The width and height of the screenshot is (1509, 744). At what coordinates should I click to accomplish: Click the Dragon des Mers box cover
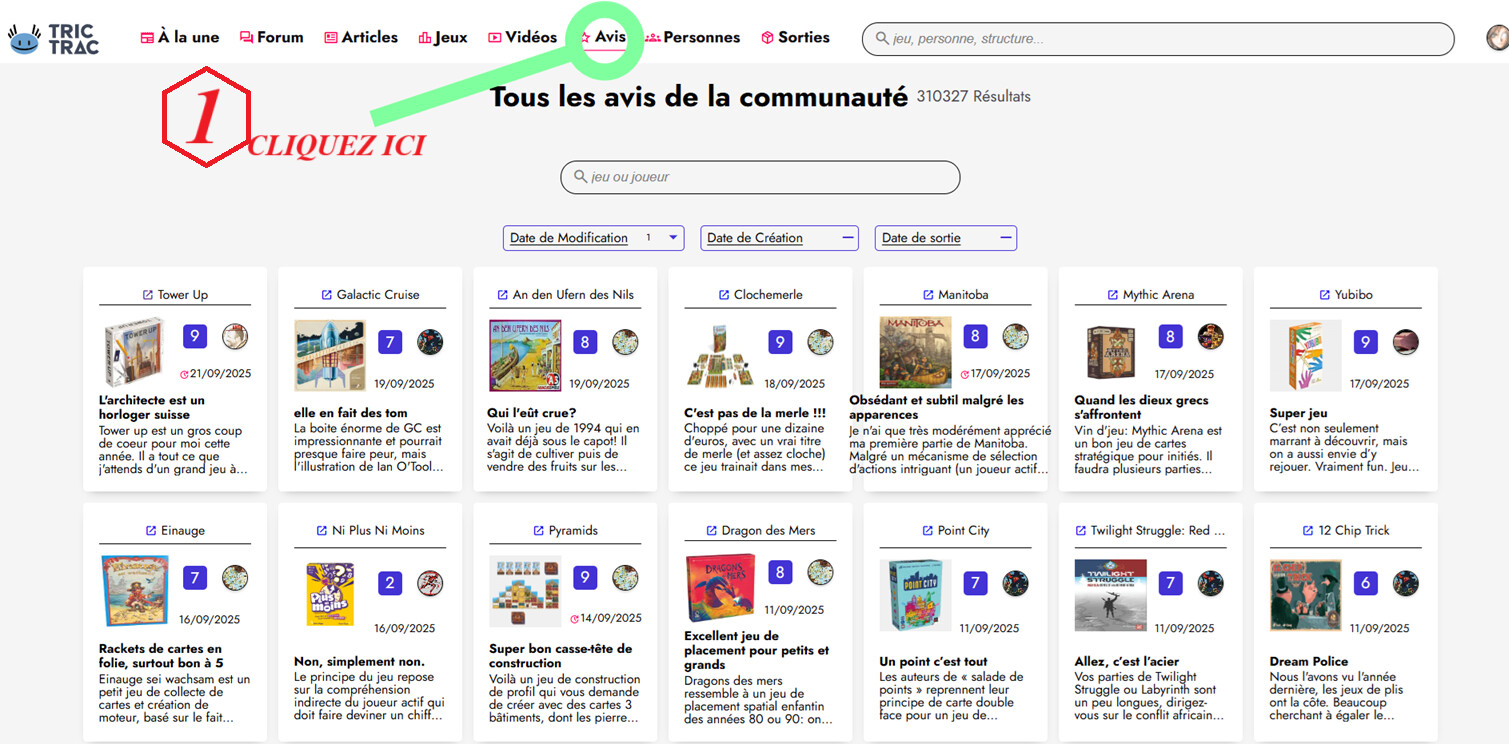(x=720, y=588)
